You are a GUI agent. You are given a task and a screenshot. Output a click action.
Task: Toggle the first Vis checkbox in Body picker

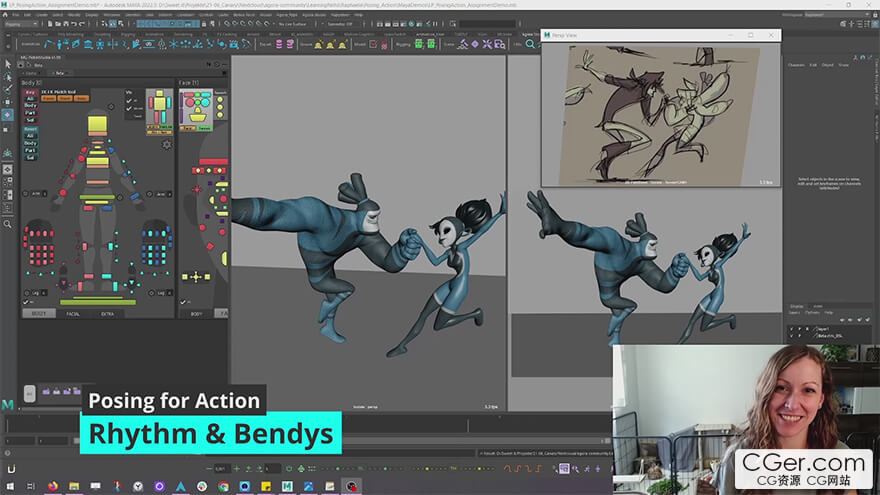tap(128, 101)
